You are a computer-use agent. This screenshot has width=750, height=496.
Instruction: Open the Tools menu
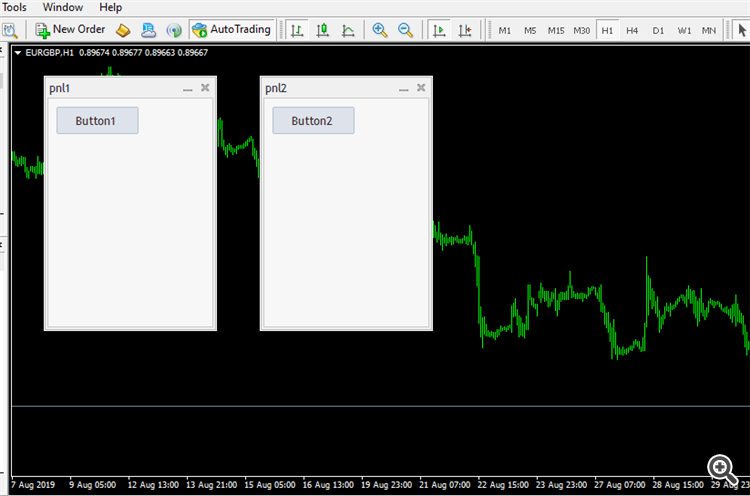coord(14,7)
